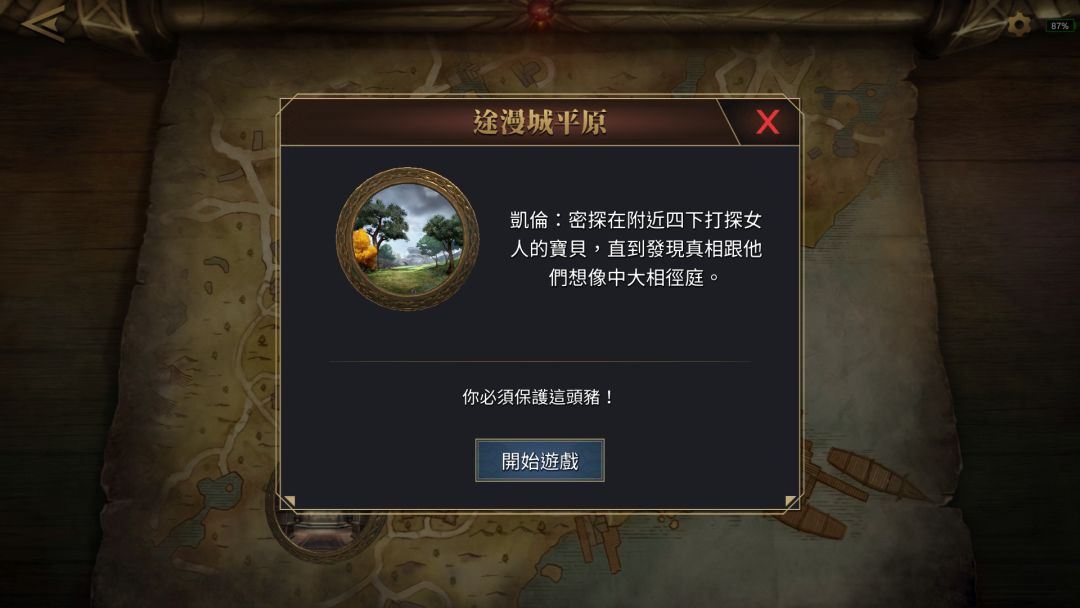Click the wooden pier below the dialog
1080x608 pixels.
coord(598,541)
